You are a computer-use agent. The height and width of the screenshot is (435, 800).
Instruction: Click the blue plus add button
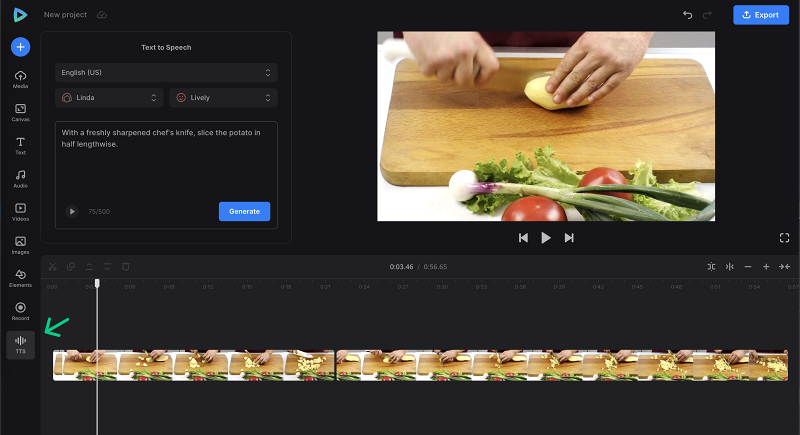click(x=20, y=47)
